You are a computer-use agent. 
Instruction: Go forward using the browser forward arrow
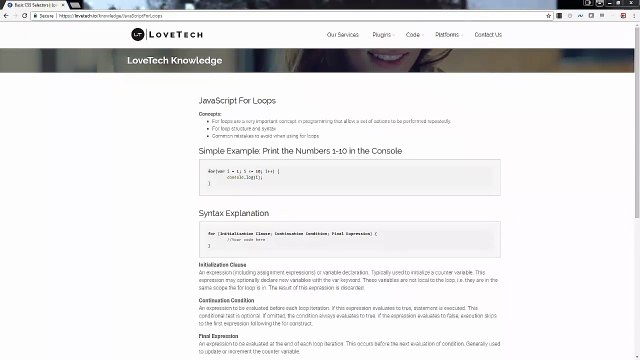pos(15,16)
